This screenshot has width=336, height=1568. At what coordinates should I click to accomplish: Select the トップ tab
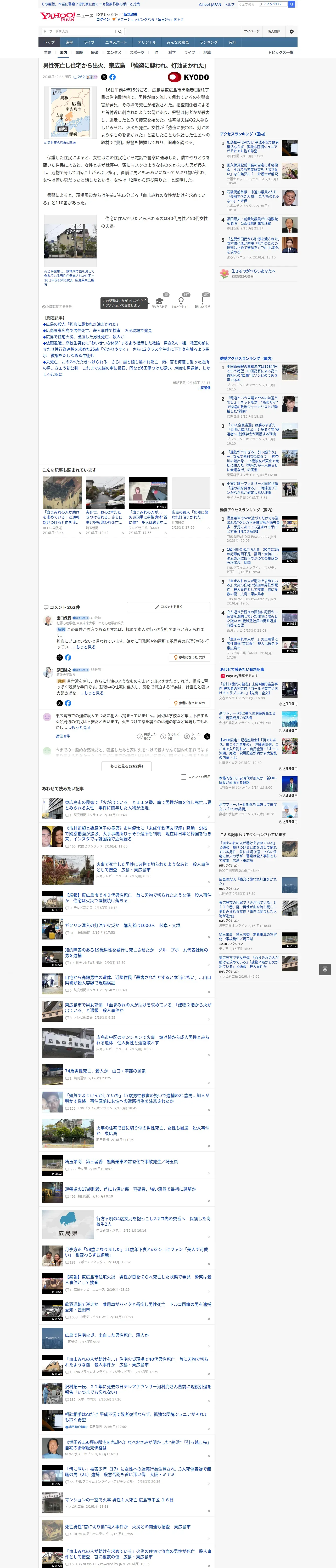click(49, 43)
